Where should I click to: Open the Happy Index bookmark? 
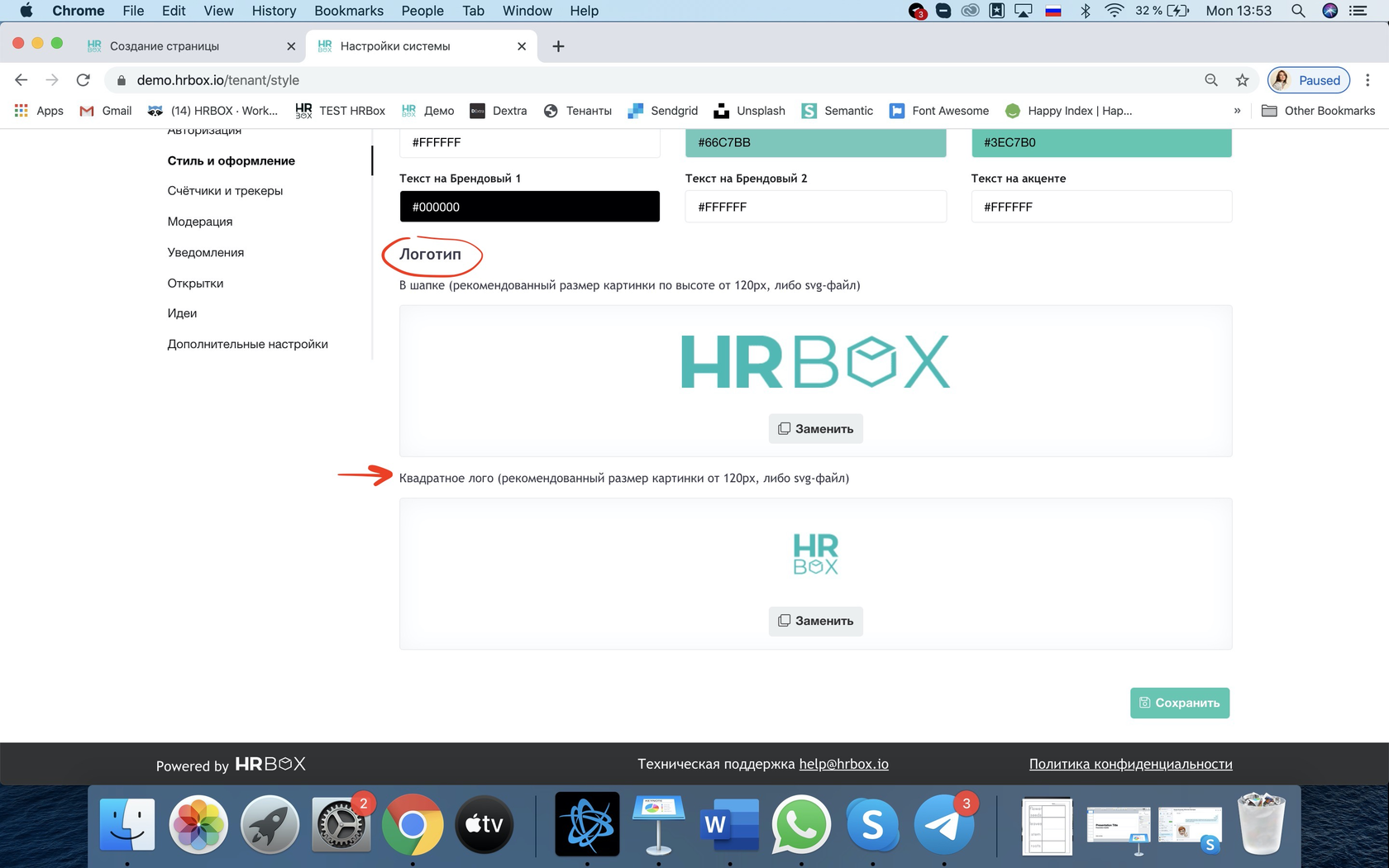click(x=1068, y=111)
